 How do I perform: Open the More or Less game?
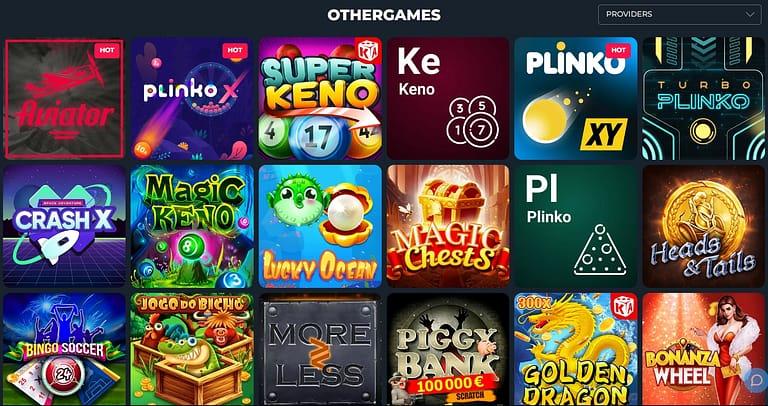[320, 349]
